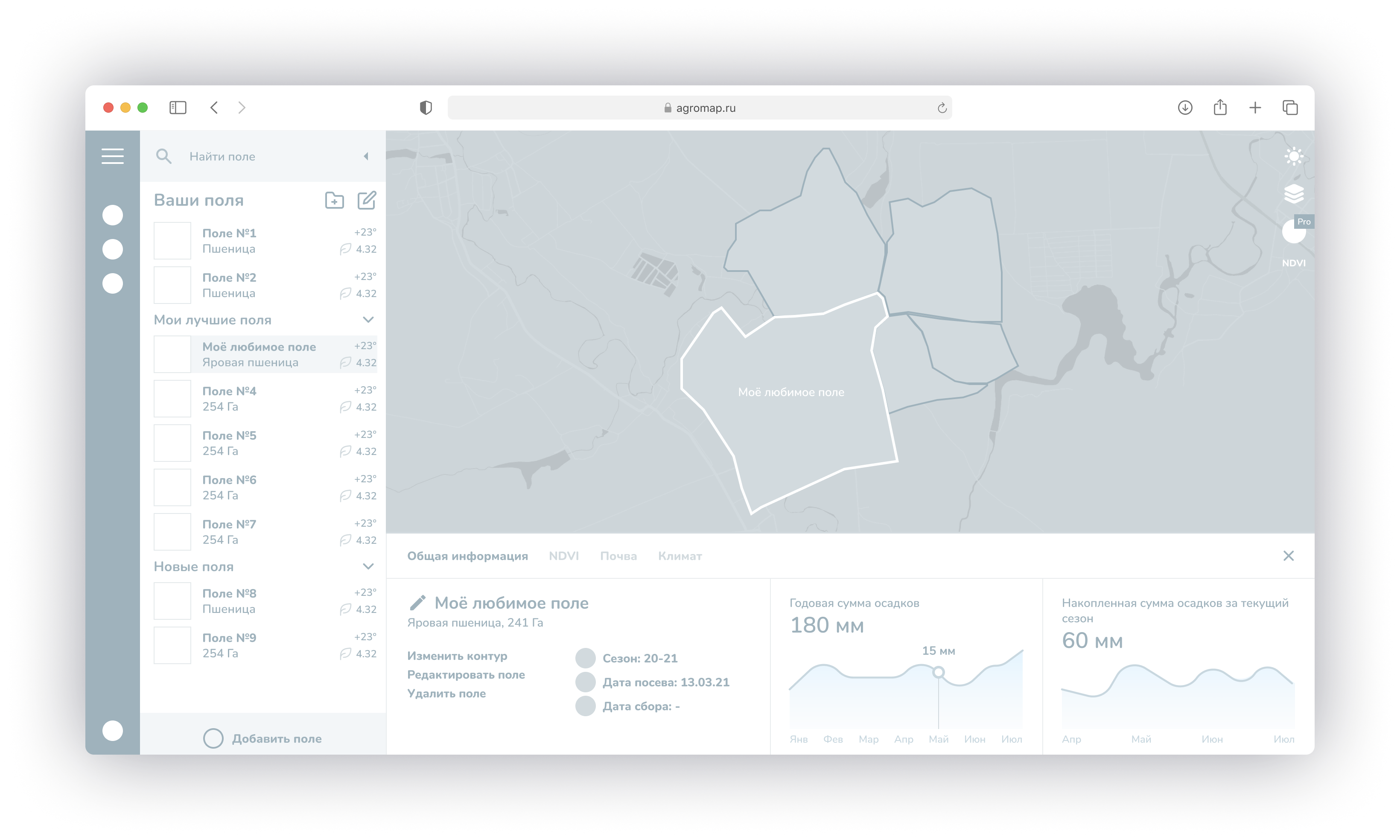Click the thumbnail of Поле №9
Screen dimensions: 1400x840
click(172, 645)
